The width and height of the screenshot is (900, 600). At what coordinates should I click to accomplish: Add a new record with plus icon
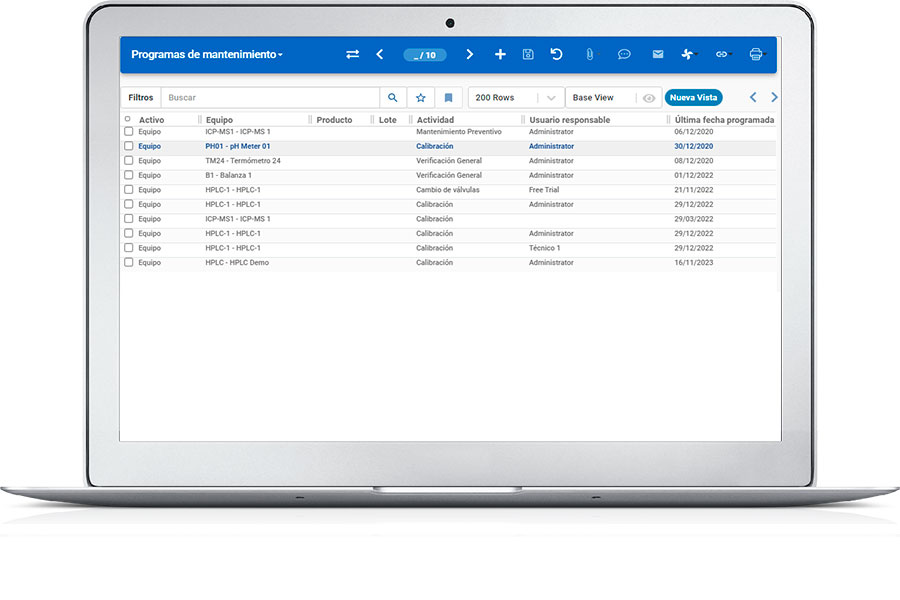pyautogui.click(x=500, y=55)
